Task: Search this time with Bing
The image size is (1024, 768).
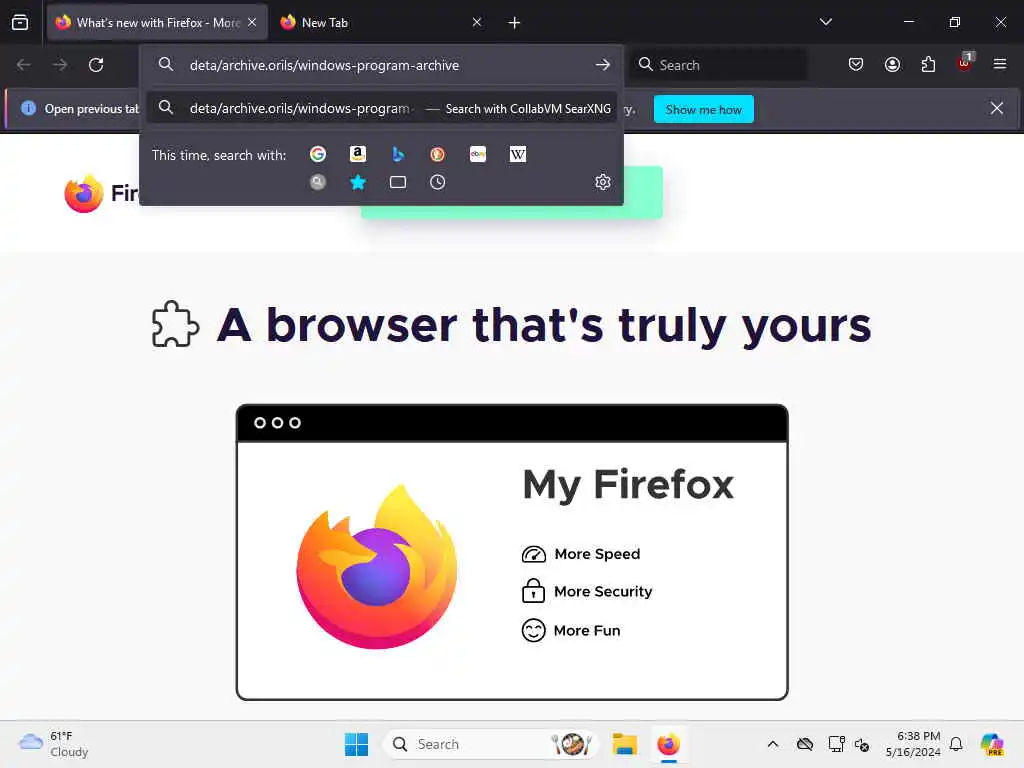Action: click(398, 154)
